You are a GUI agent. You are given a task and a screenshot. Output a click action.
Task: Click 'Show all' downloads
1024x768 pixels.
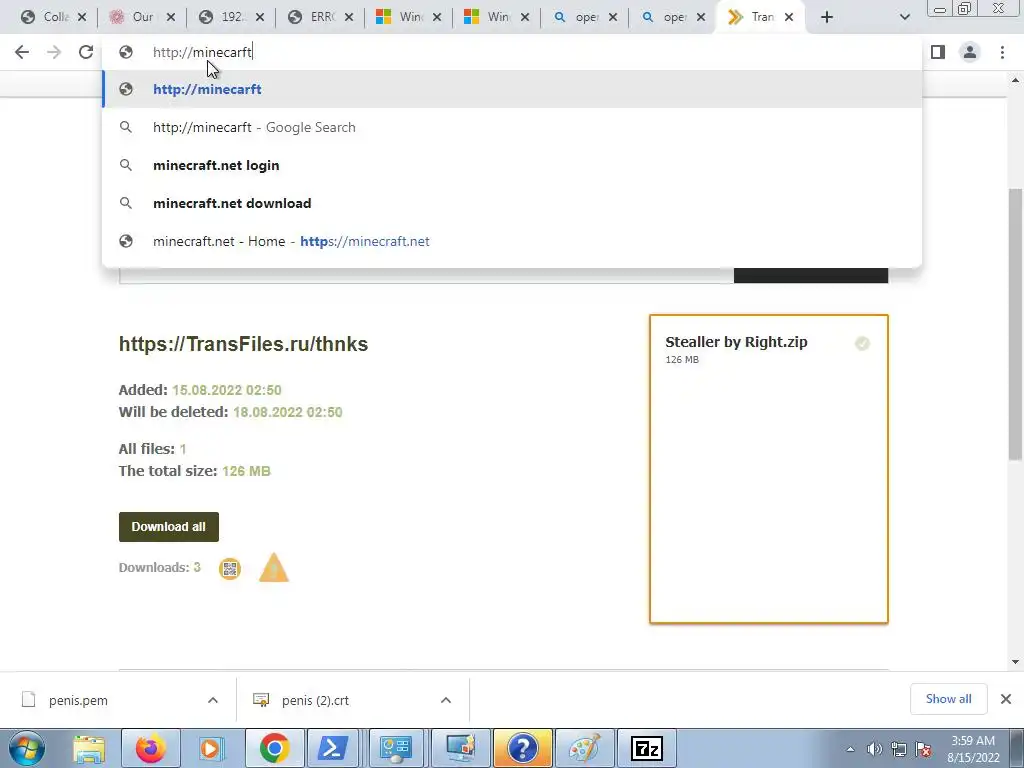tap(948, 699)
